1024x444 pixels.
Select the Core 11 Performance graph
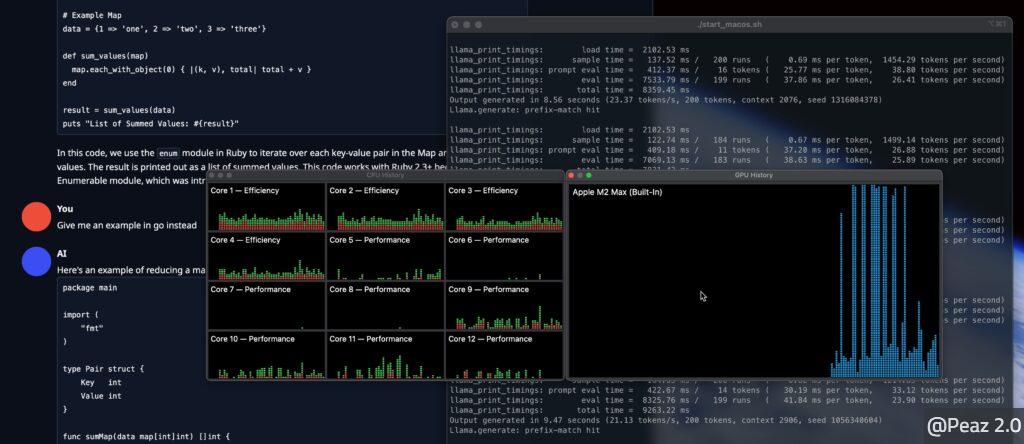point(385,356)
